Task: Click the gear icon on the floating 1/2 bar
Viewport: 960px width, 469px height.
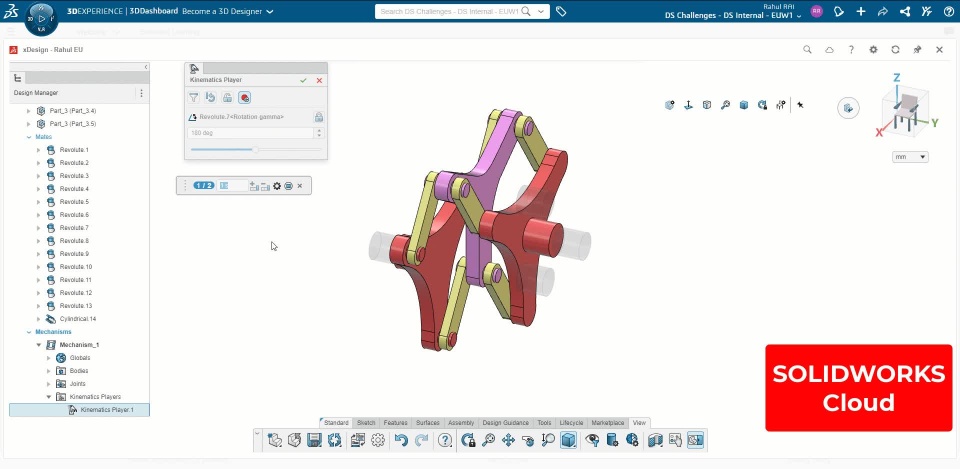Action: coord(277,186)
